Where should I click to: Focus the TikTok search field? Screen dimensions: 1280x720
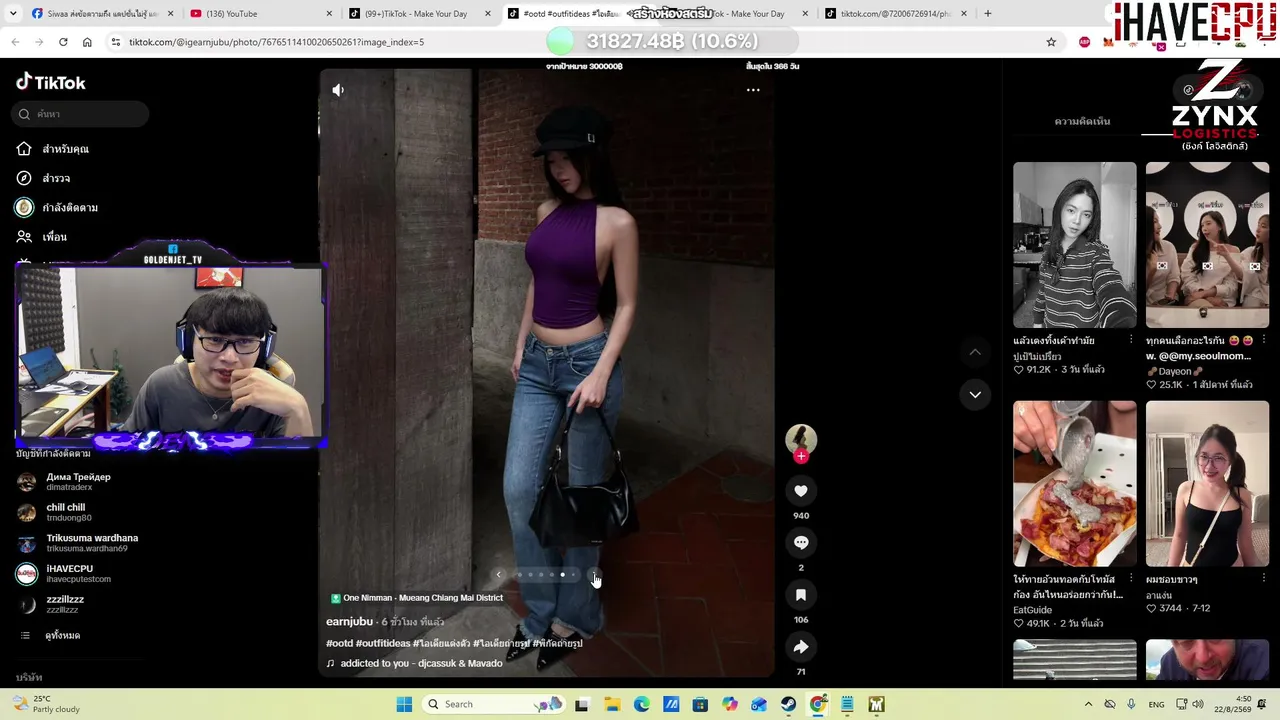[81, 114]
